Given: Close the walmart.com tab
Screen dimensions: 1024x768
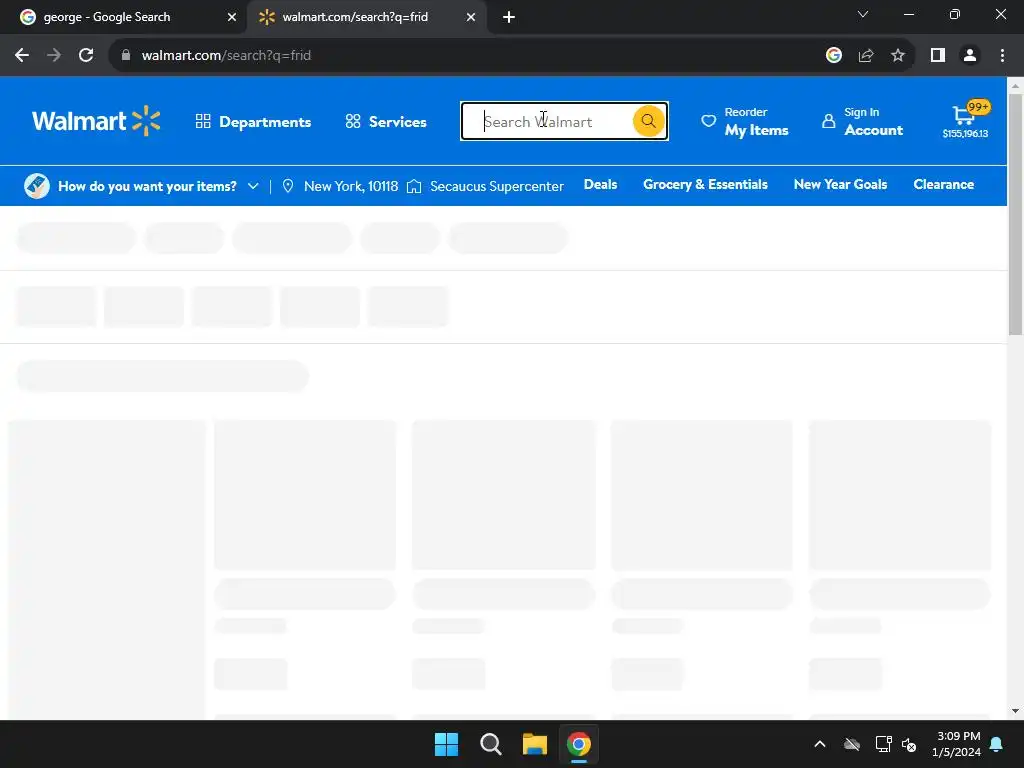Looking at the screenshot, I should pyautogui.click(x=471, y=17).
